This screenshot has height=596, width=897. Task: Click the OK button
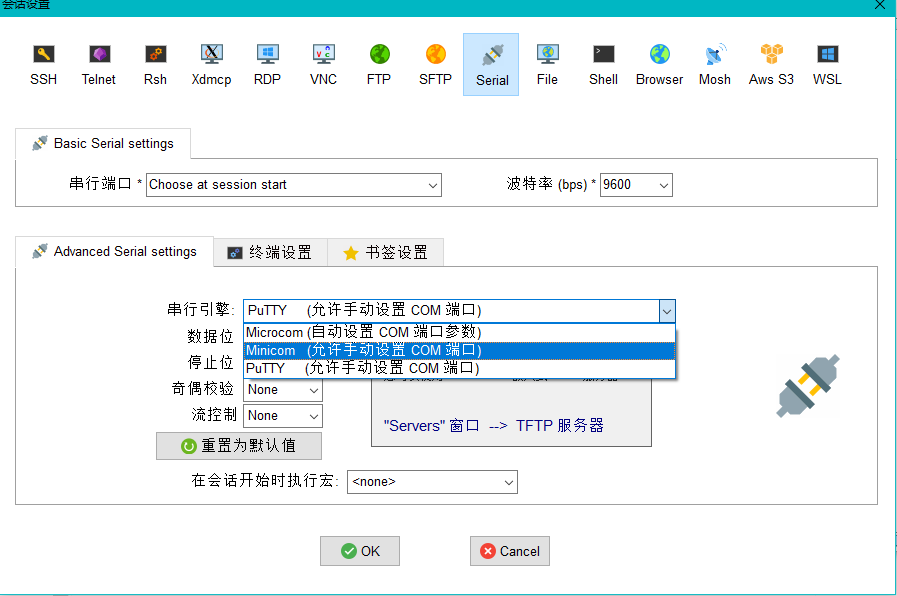coord(360,551)
